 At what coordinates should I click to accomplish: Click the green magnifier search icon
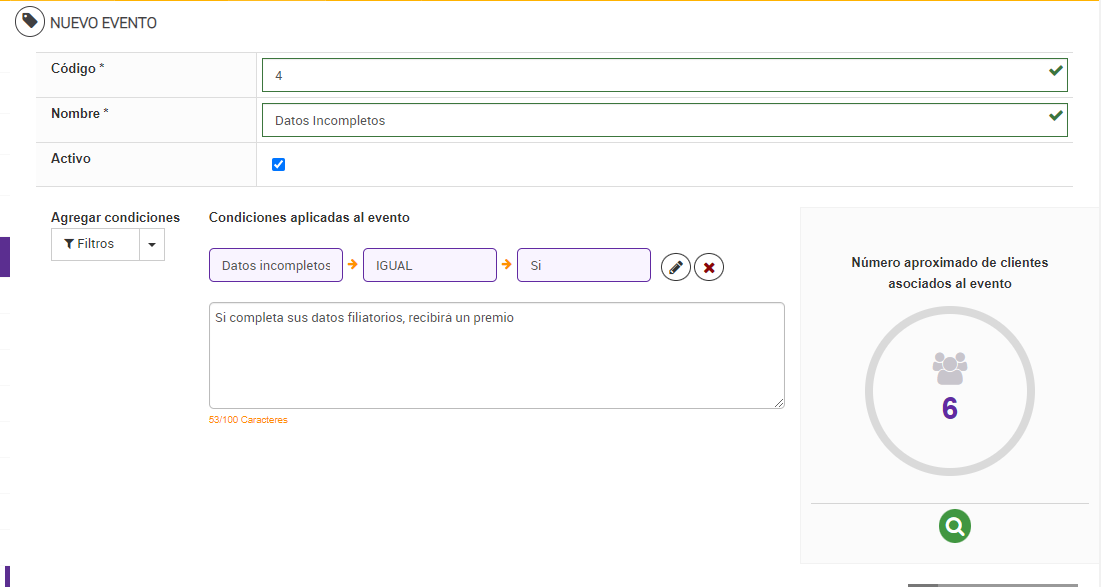pyautogui.click(x=955, y=526)
